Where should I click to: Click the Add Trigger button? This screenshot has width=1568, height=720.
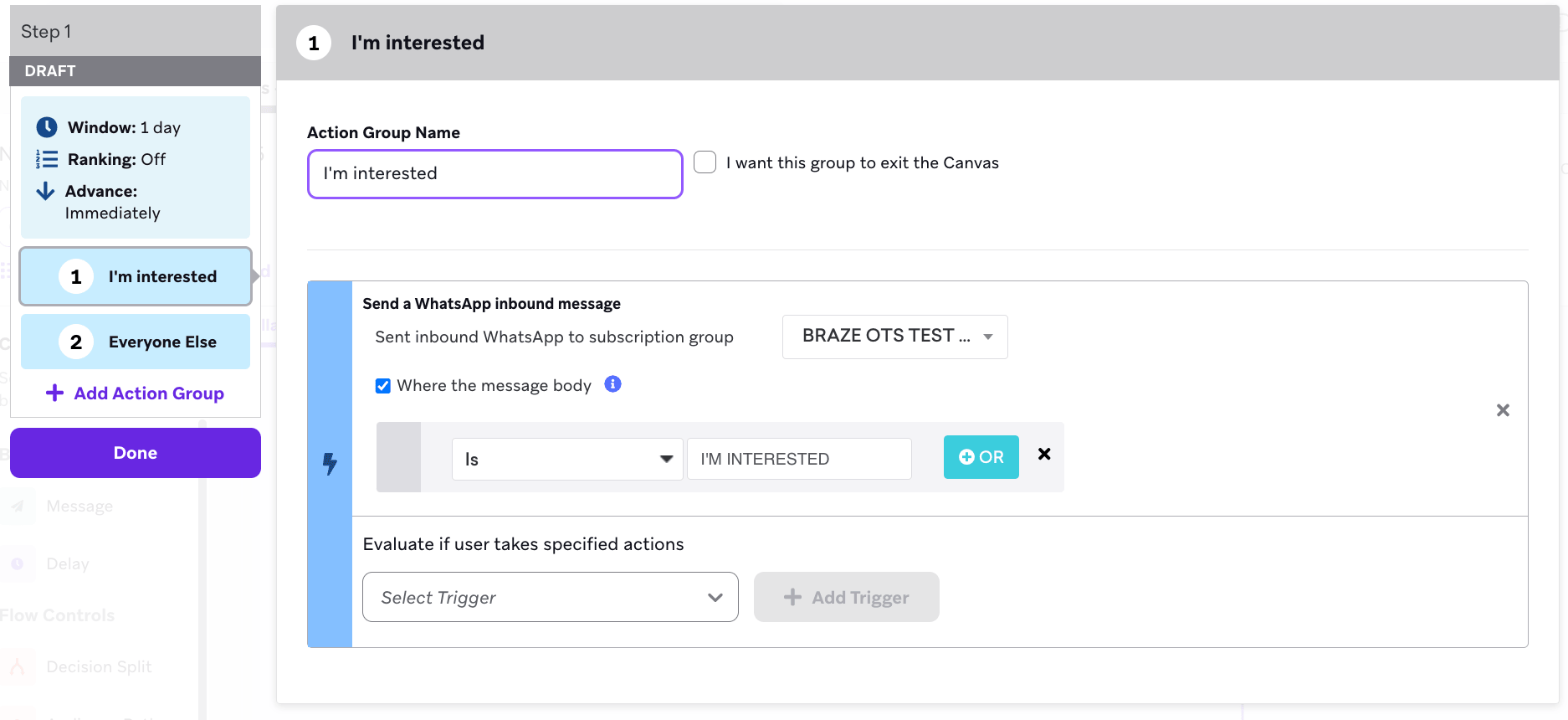pos(847,597)
